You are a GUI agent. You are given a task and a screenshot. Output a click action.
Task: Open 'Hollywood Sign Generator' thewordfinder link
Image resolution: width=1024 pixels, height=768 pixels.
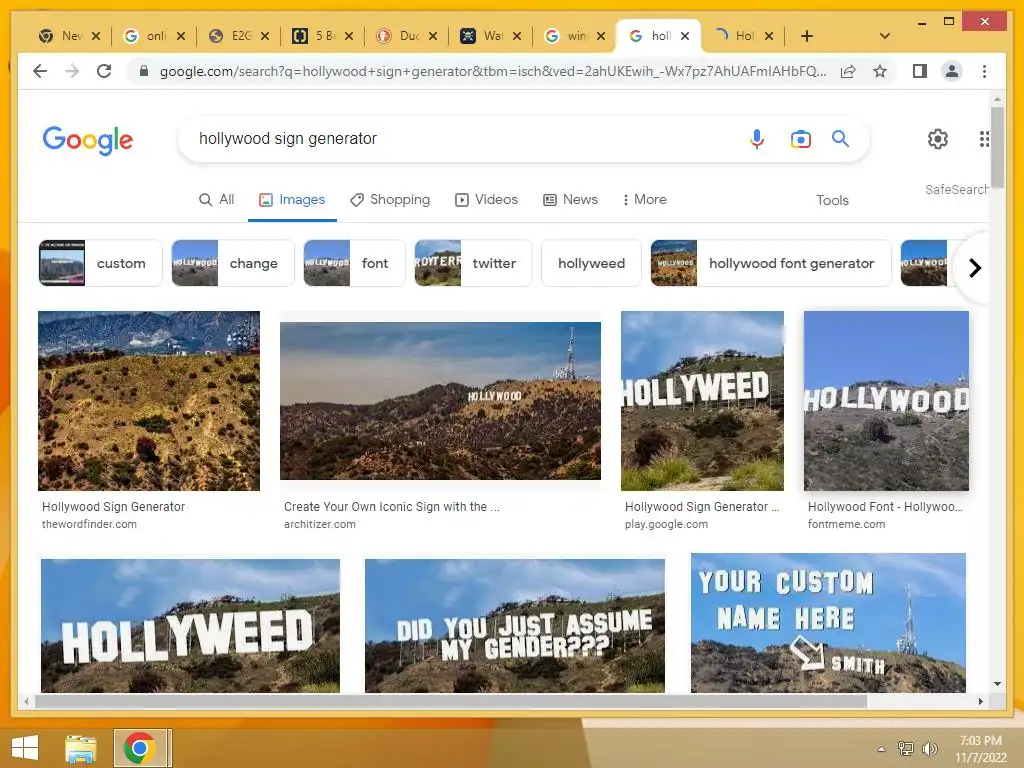click(x=114, y=507)
